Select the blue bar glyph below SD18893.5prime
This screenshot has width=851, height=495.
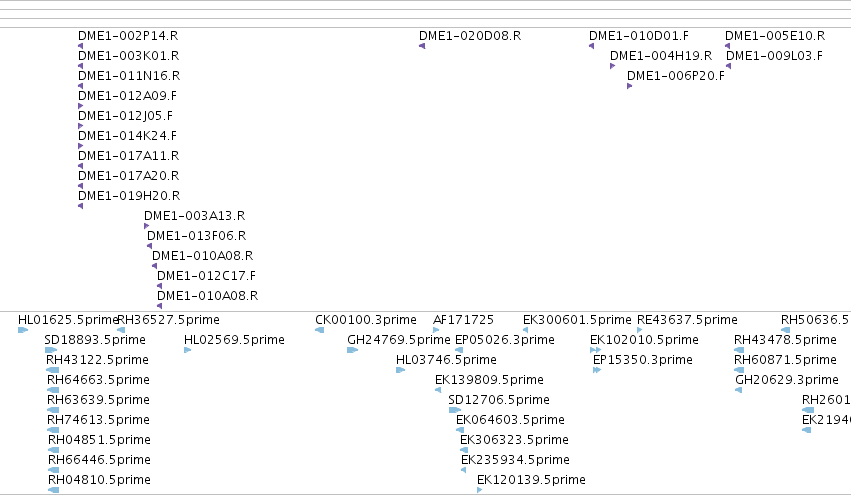click(x=50, y=350)
